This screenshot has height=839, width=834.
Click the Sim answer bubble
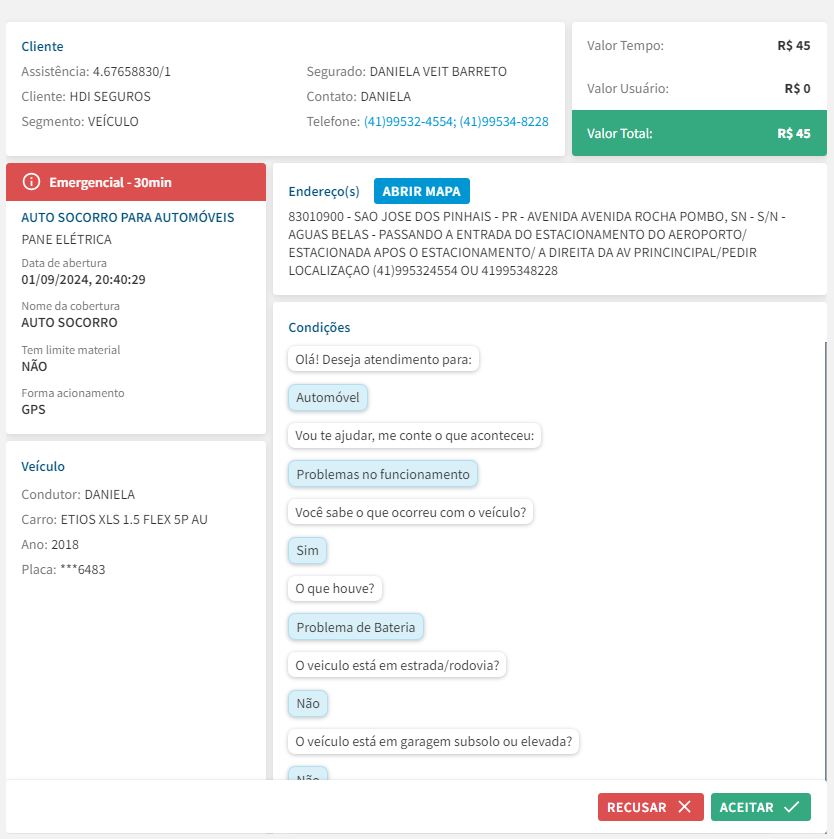click(x=307, y=550)
